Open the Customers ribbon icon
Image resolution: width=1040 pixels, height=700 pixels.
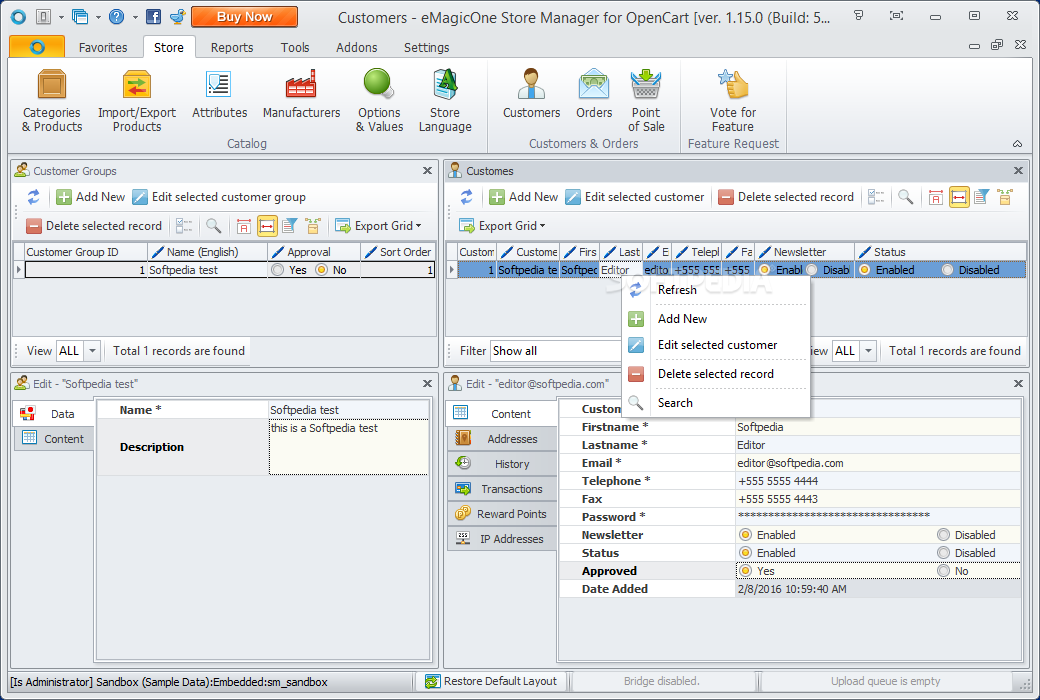coord(531,94)
